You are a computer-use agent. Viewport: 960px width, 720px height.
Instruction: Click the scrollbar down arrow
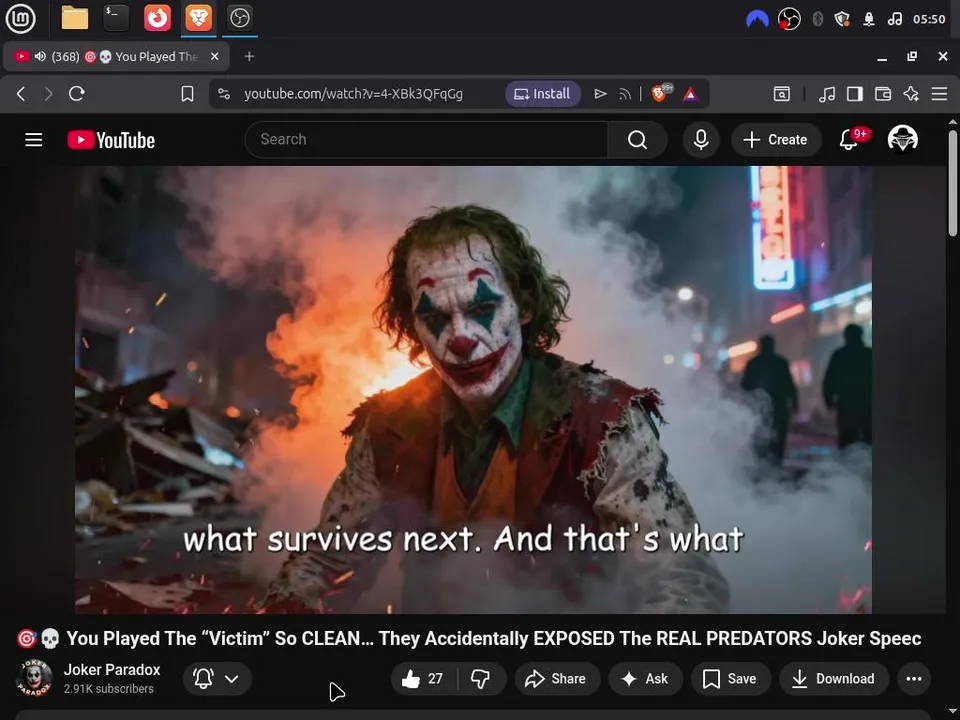[x=953, y=713]
